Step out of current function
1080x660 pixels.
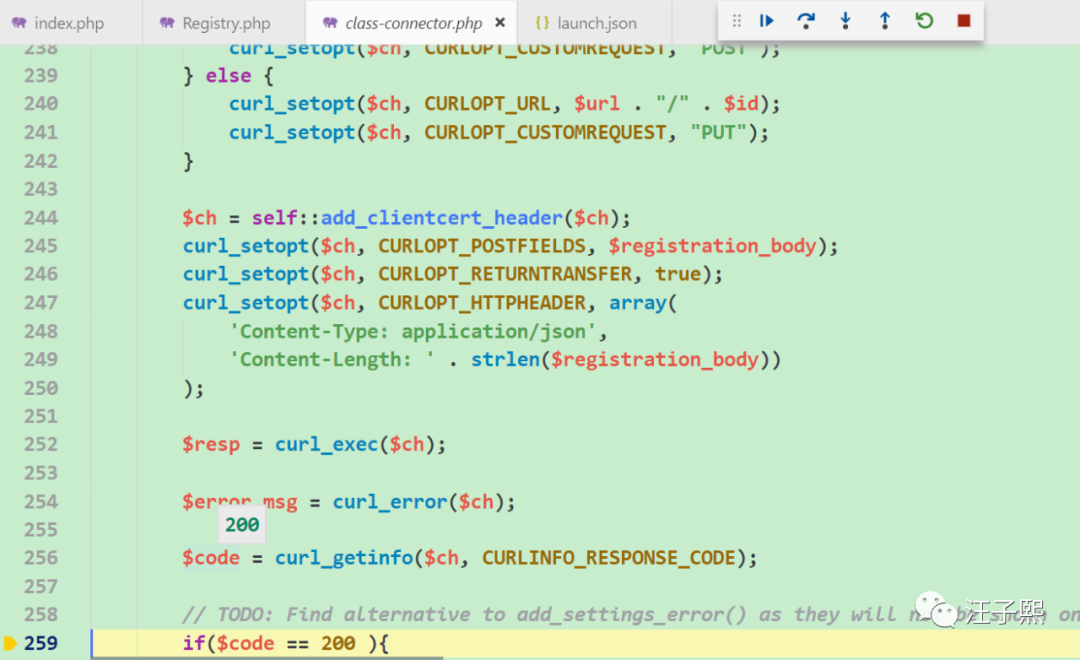tap(885, 21)
